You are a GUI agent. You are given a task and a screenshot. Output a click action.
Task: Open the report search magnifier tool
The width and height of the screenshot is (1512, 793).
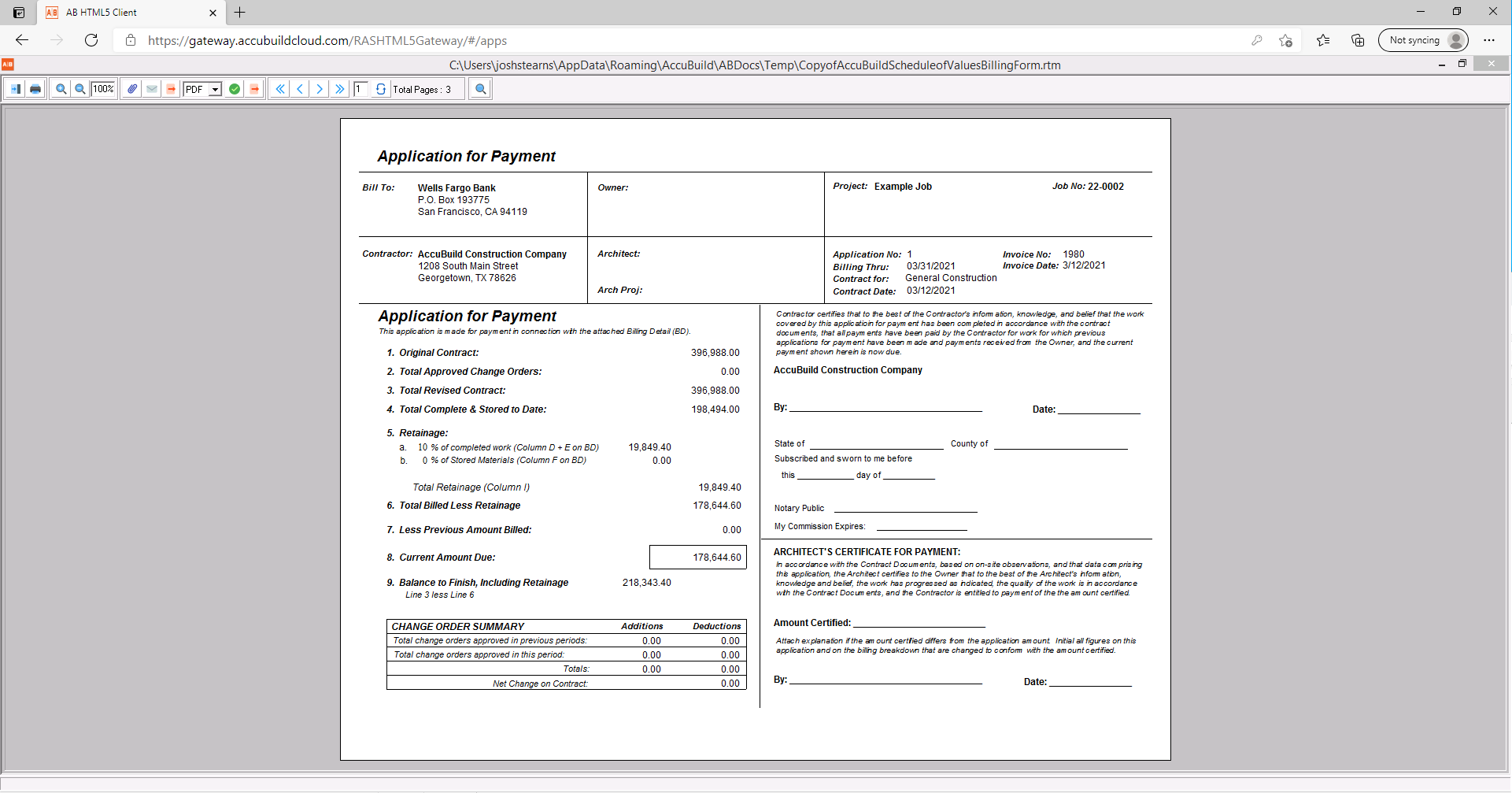(x=480, y=88)
